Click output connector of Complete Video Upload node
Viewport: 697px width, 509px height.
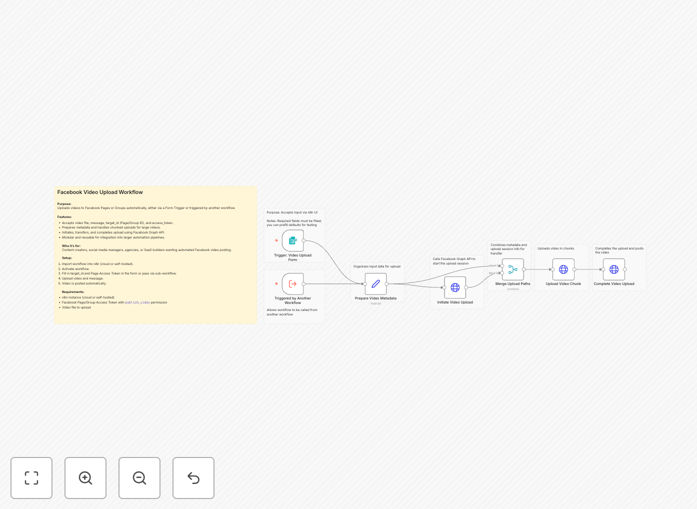click(x=625, y=269)
